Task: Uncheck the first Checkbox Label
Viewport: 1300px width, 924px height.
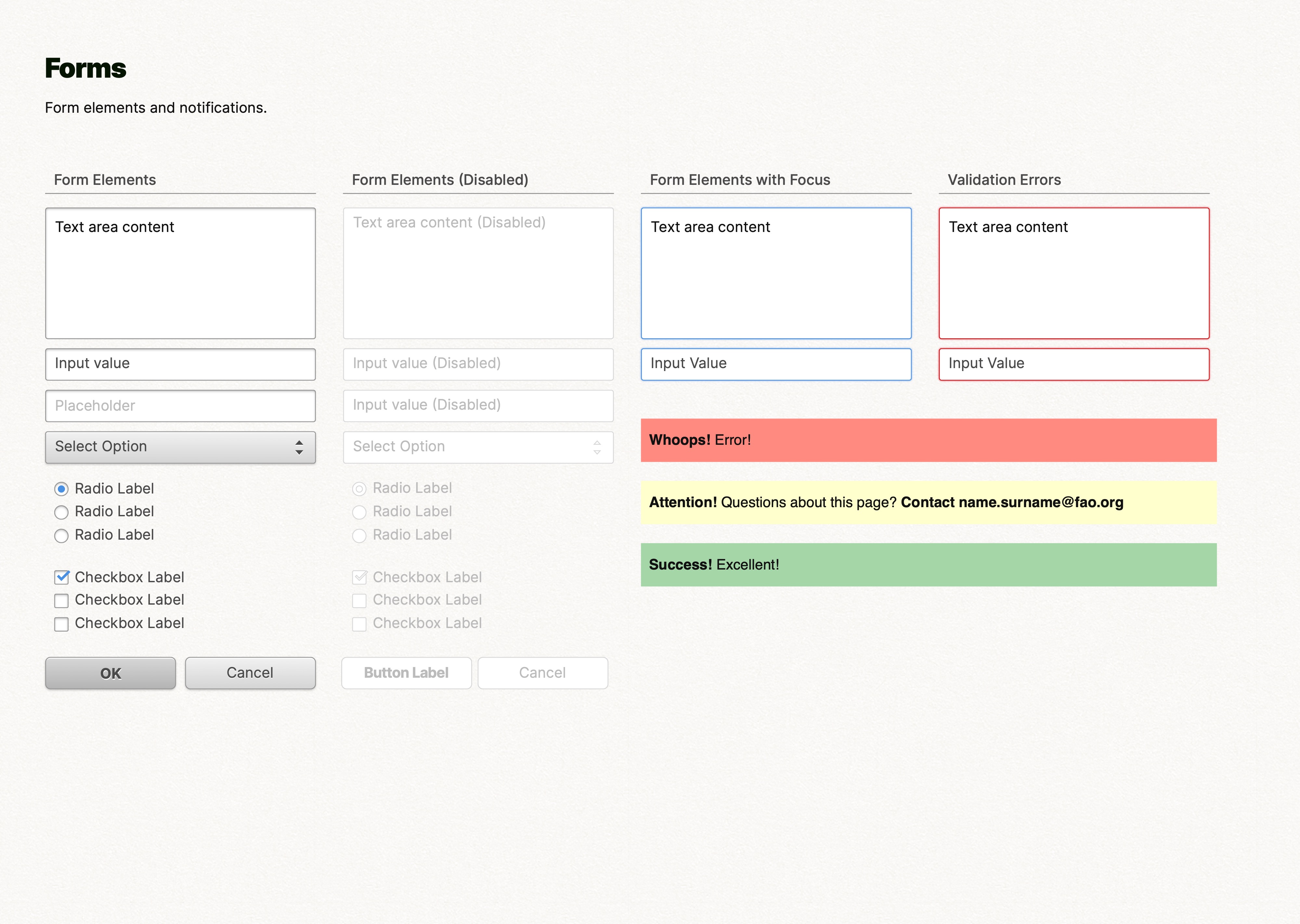Action: point(61,578)
